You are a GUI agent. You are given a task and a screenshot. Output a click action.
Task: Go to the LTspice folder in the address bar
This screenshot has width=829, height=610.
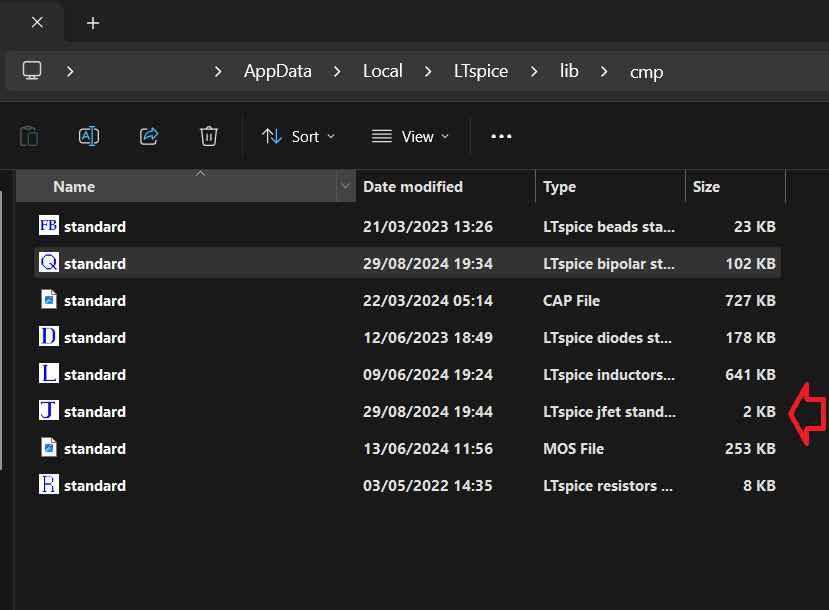[x=481, y=71]
